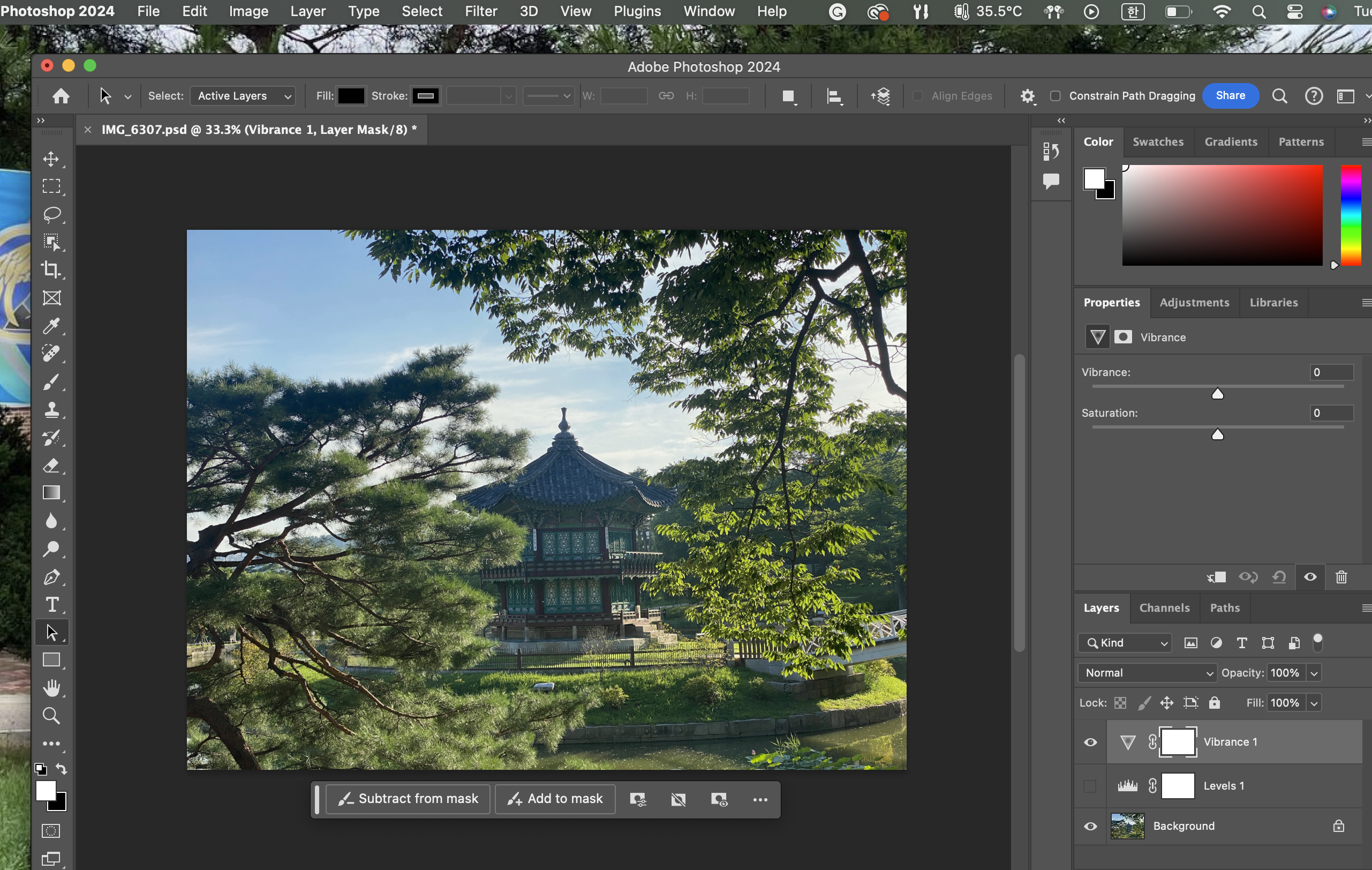The image size is (1372, 870).
Task: Select the Hand tool
Action: tap(51, 687)
